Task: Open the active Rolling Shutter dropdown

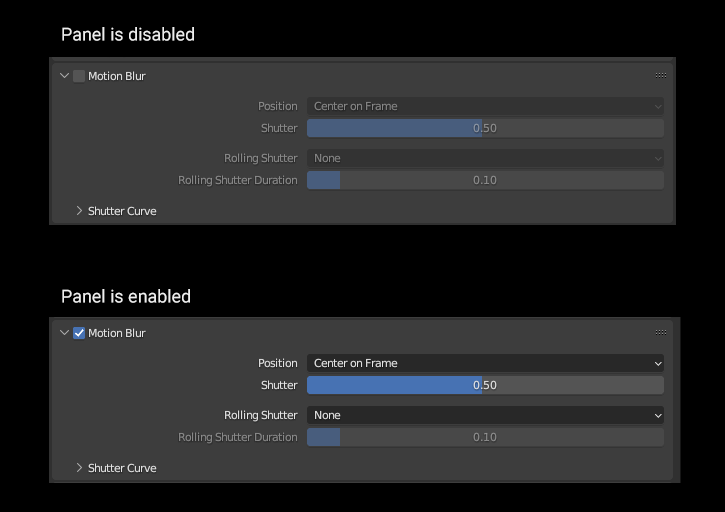Action: coord(485,415)
